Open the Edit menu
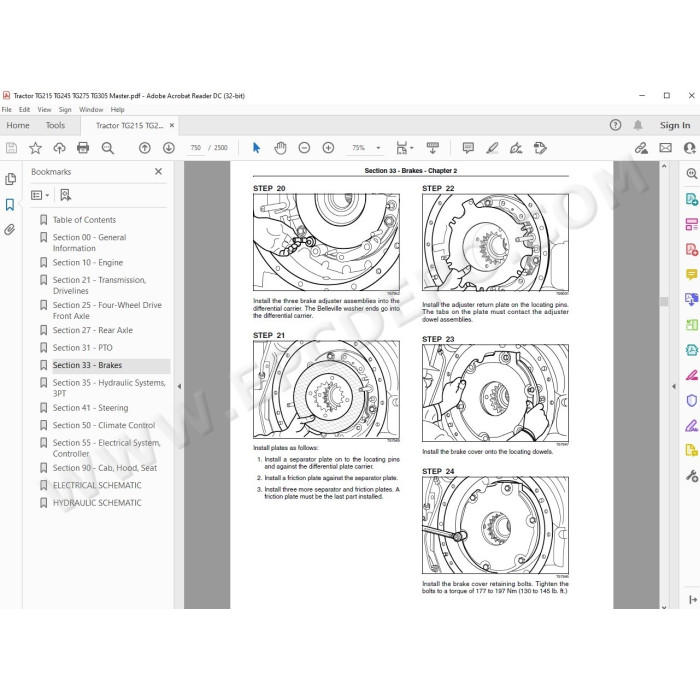This screenshot has height=700, width=700. coord(25,109)
